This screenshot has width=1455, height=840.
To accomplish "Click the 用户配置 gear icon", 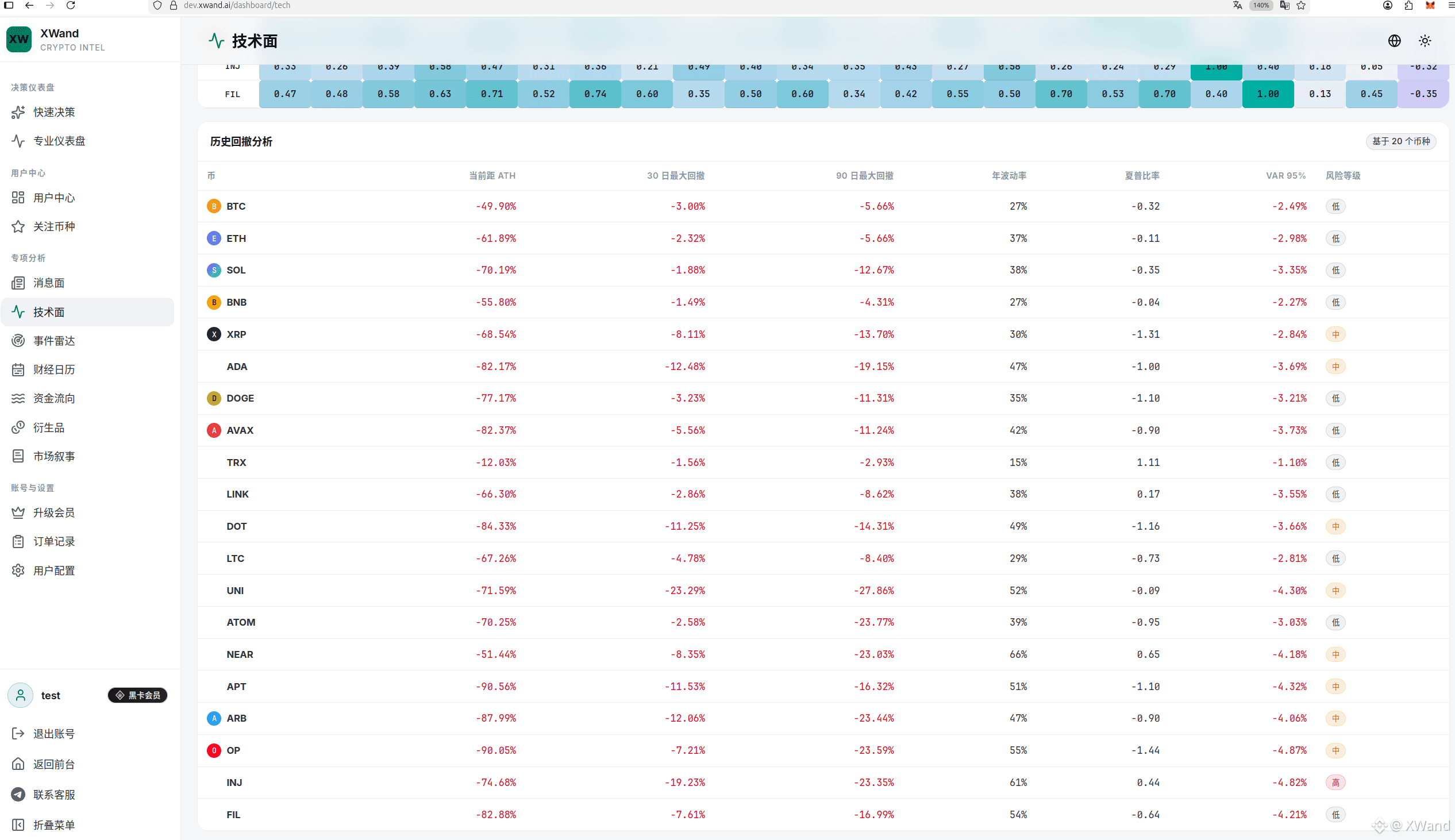I will (x=18, y=571).
